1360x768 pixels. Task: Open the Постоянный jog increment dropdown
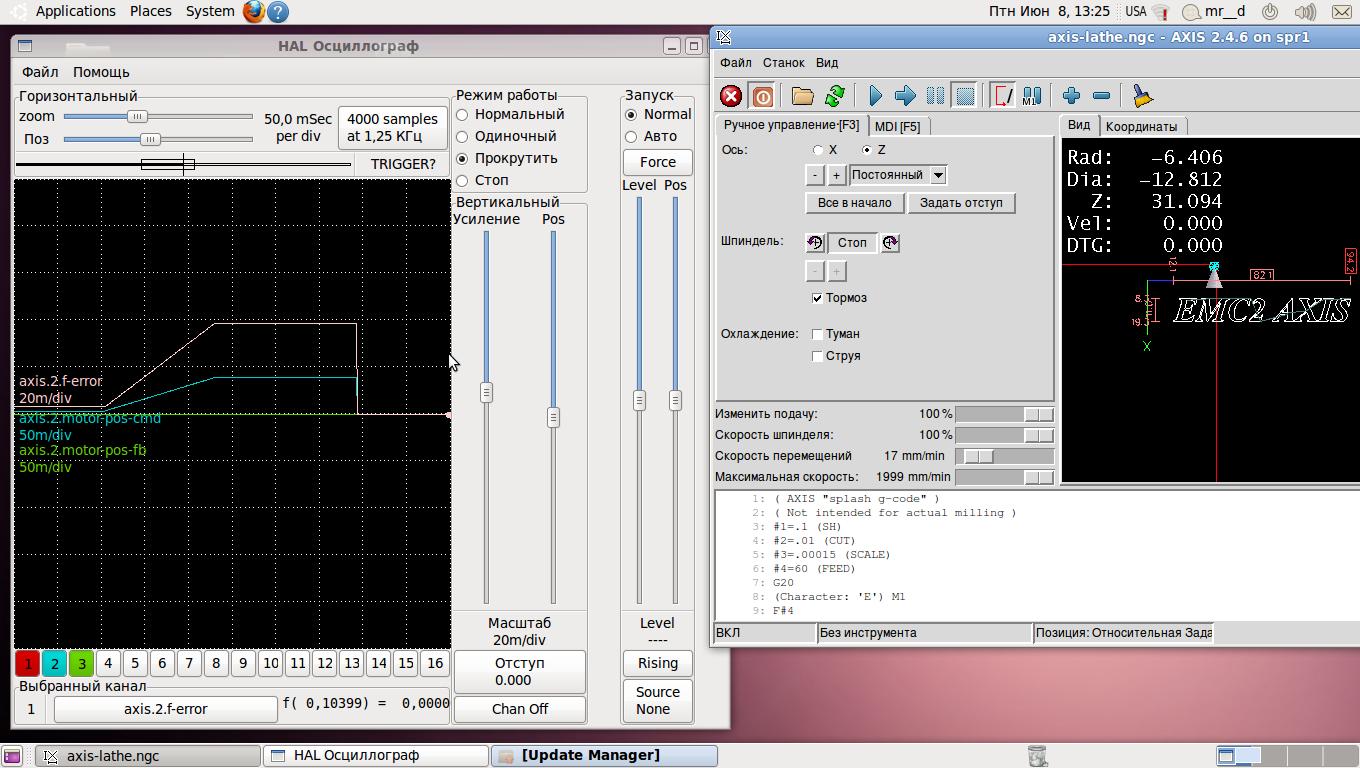[x=937, y=175]
